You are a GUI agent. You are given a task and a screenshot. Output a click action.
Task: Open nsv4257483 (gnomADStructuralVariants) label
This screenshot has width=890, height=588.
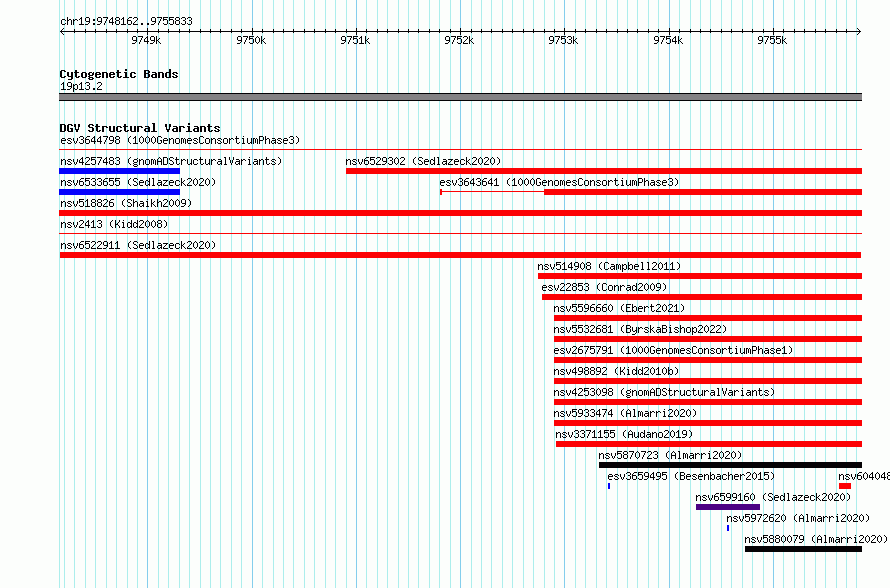click(x=171, y=161)
